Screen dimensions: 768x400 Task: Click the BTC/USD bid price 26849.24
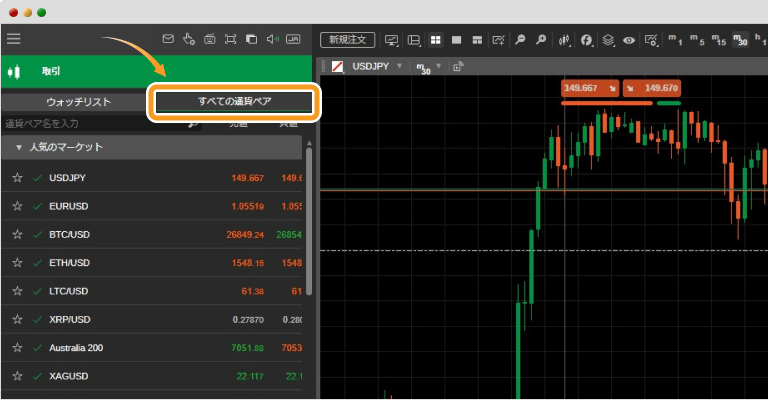point(245,235)
